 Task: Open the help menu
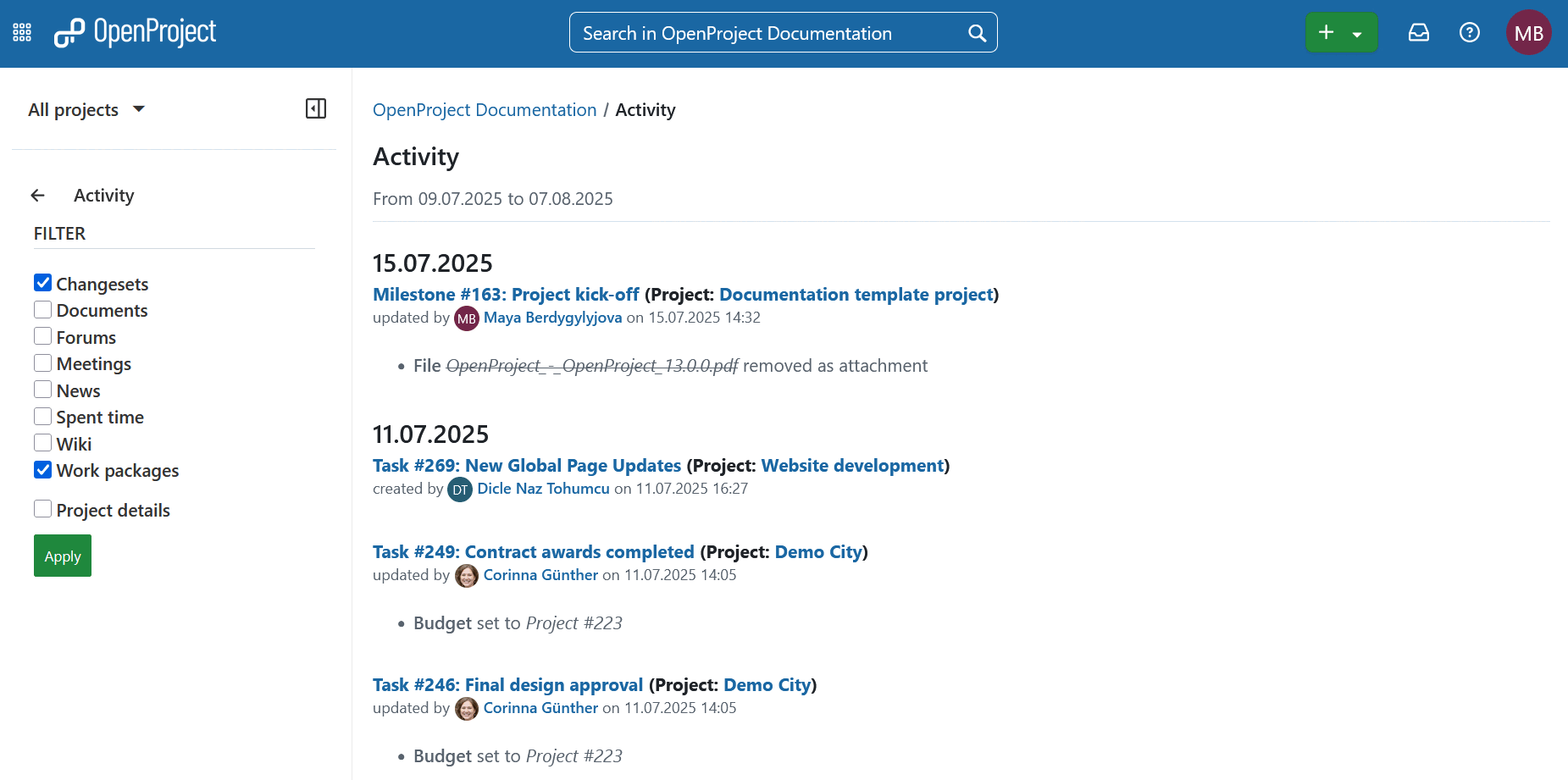(1470, 32)
